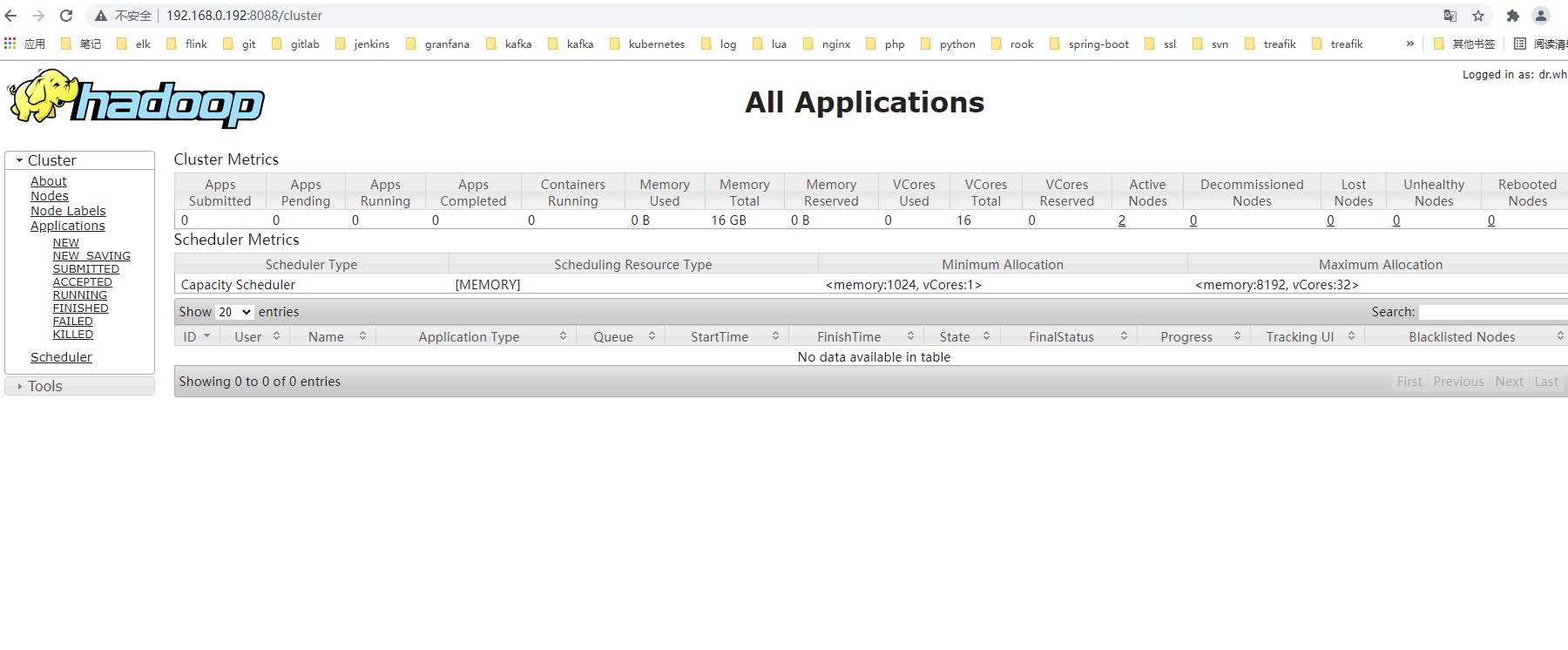Image resolution: width=1568 pixels, height=650 pixels.
Task: Open the flink bookmark folder
Action: 186,44
